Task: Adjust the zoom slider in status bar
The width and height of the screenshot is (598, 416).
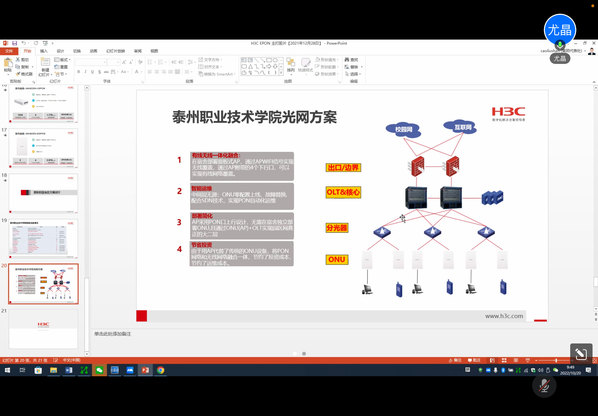Action: click(x=556, y=360)
